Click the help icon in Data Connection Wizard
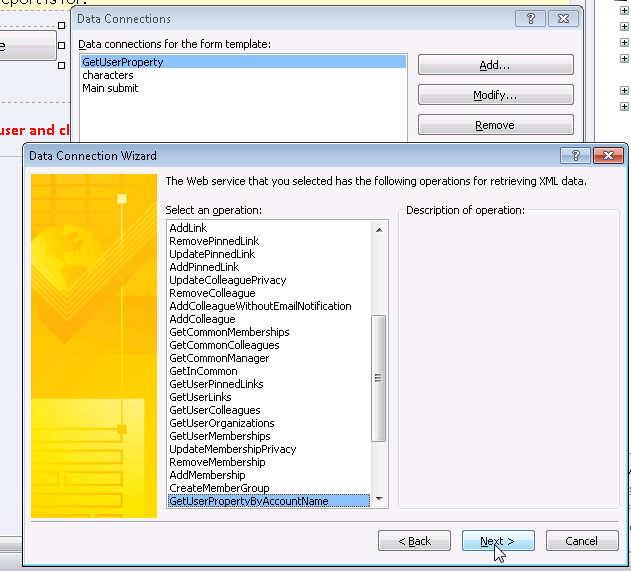Image resolution: width=631 pixels, height=571 pixels. point(575,155)
